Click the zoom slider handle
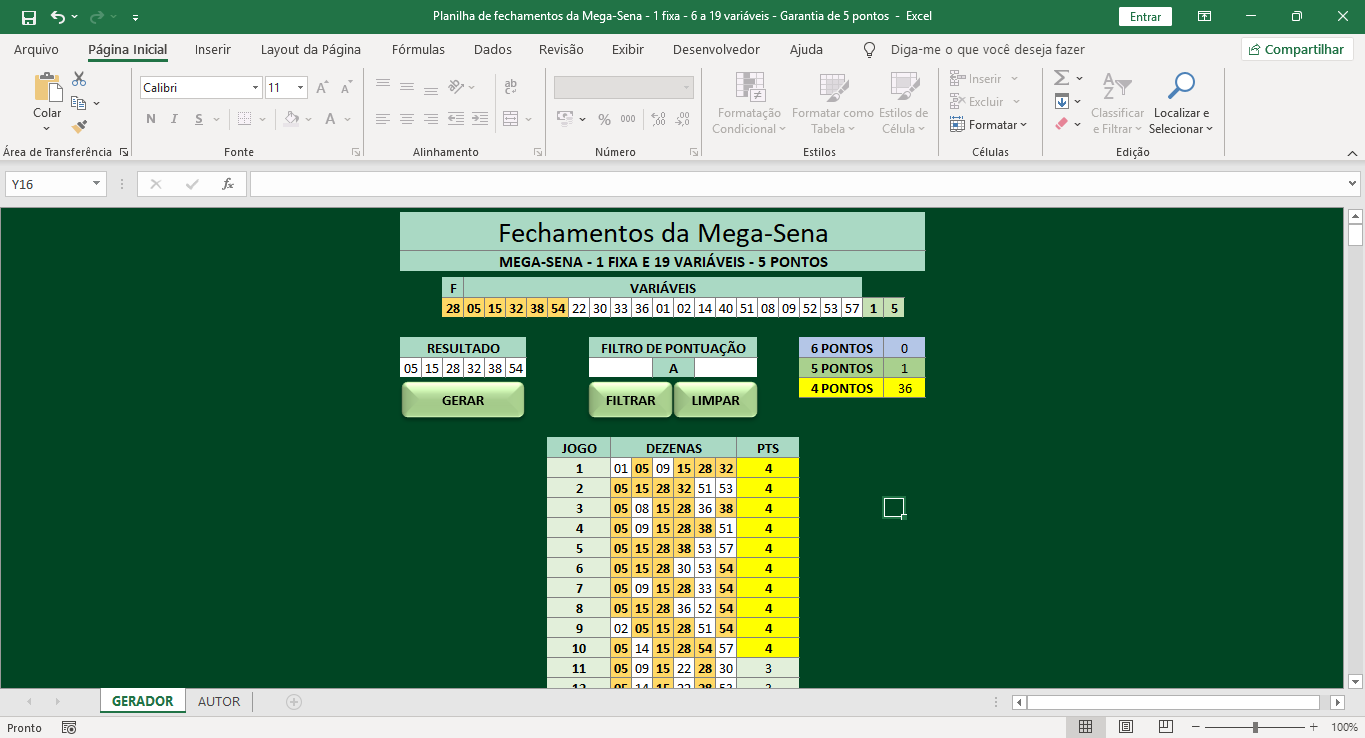Image resolution: width=1365 pixels, height=738 pixels. coord(1255,727)
